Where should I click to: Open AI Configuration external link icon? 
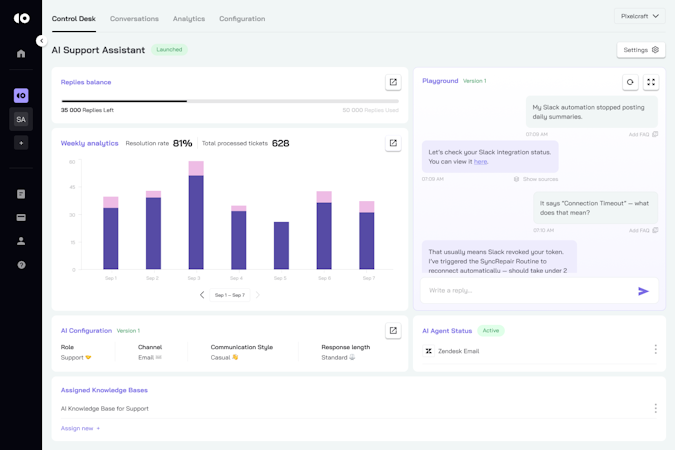pos(393,330)
